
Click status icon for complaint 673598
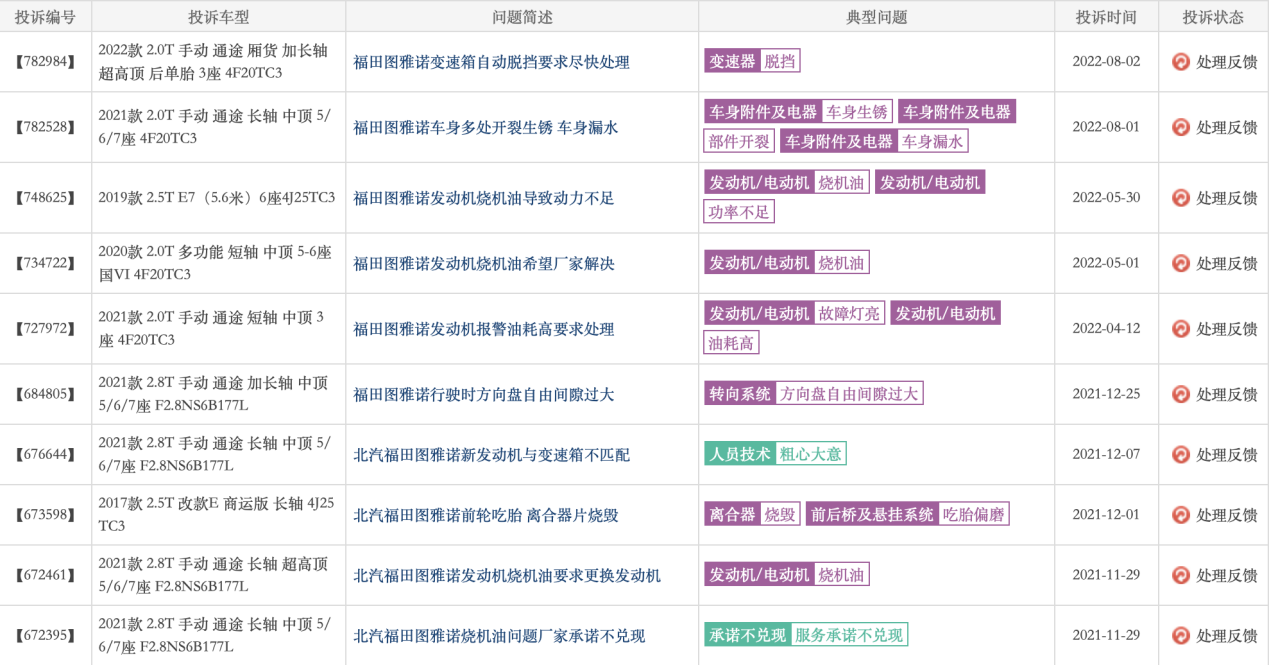(x=1181, y=515)
